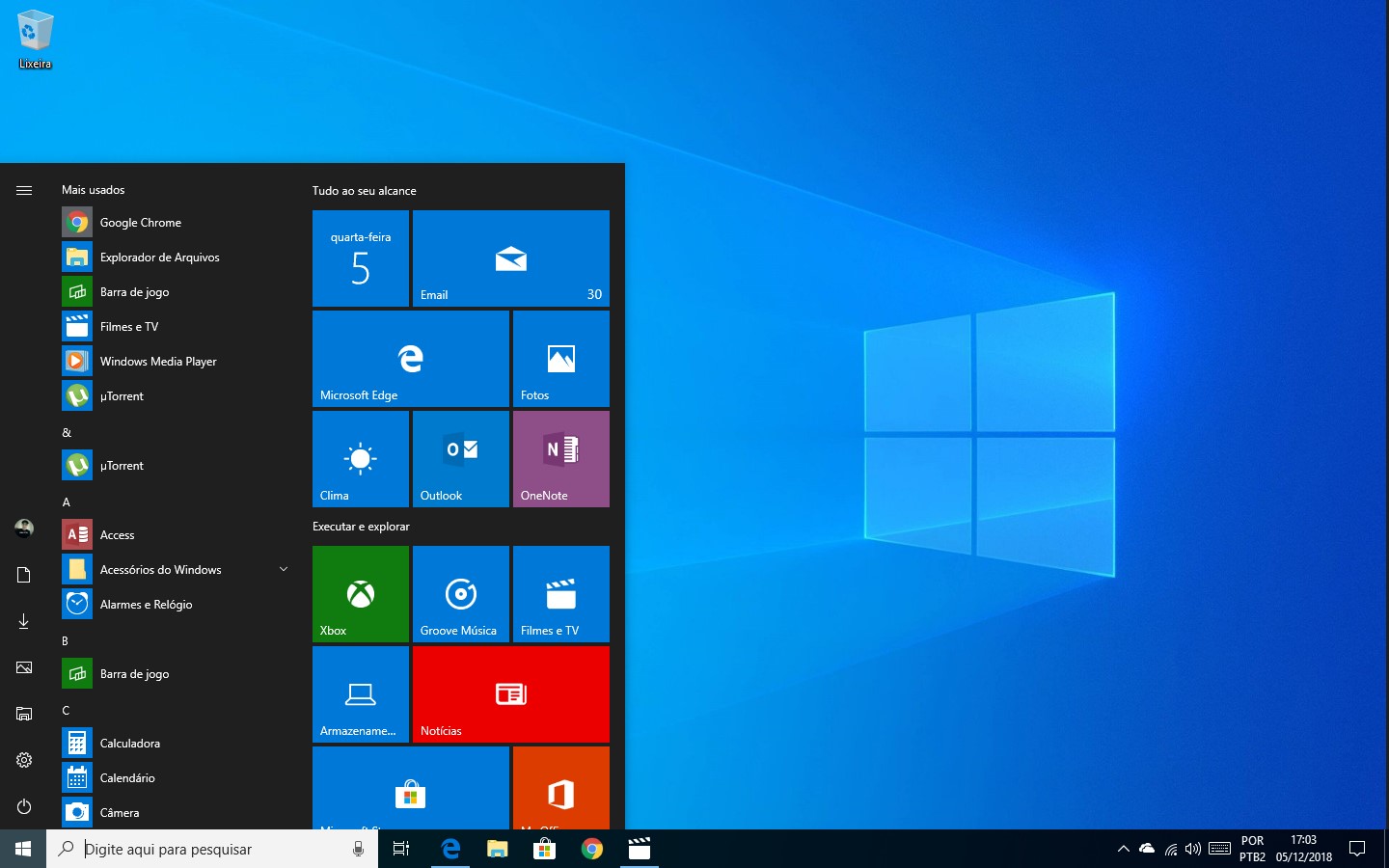Open µTorrent under the & section
Image resolution: width=1389 pixels, height=868 pixels.
pyautogui.click(x=177, y=466)
